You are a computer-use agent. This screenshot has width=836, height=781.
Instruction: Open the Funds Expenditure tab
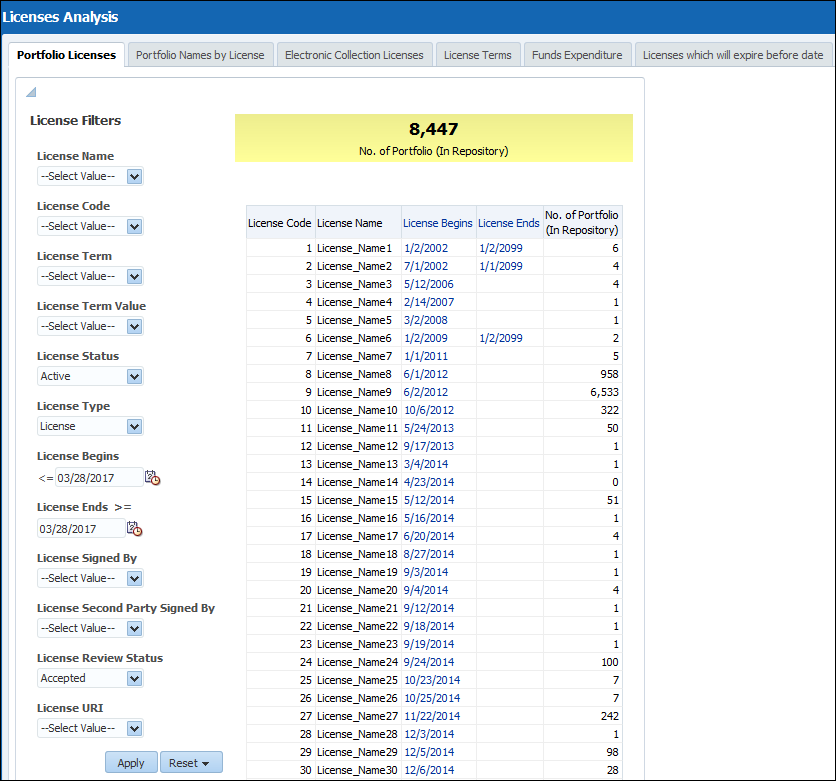577,55
